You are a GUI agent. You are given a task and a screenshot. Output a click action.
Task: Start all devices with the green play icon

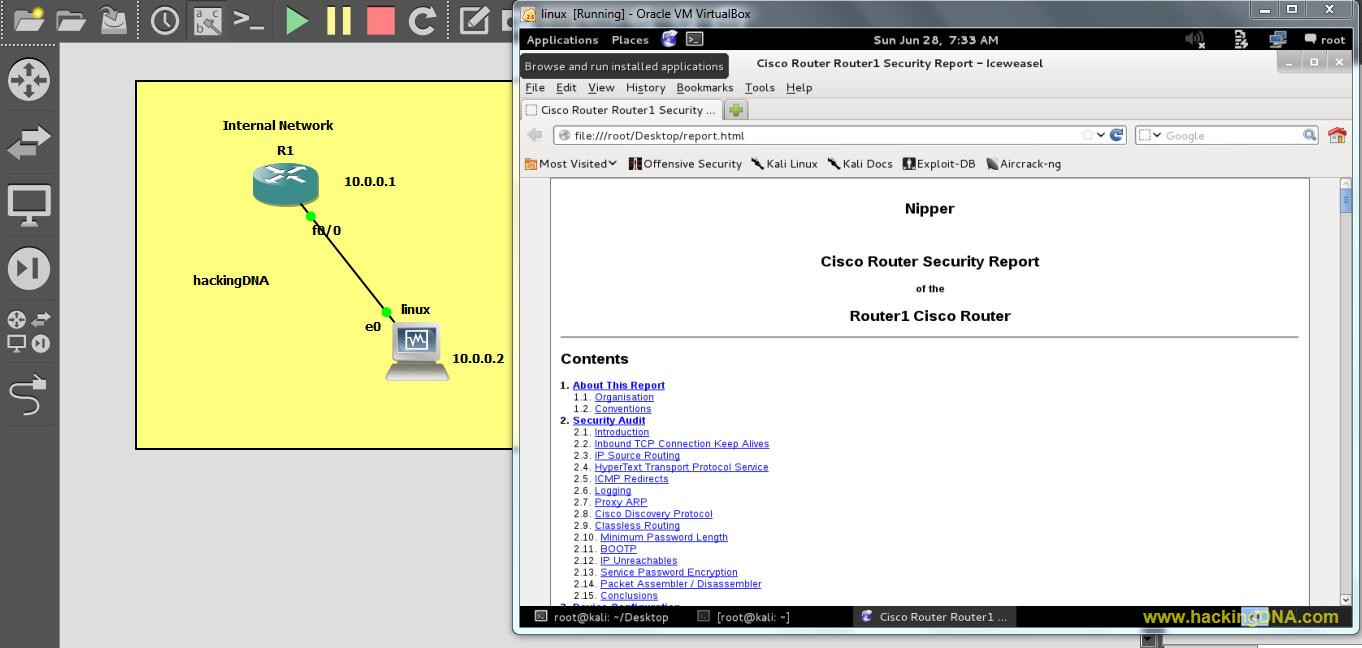coord(296,20)
